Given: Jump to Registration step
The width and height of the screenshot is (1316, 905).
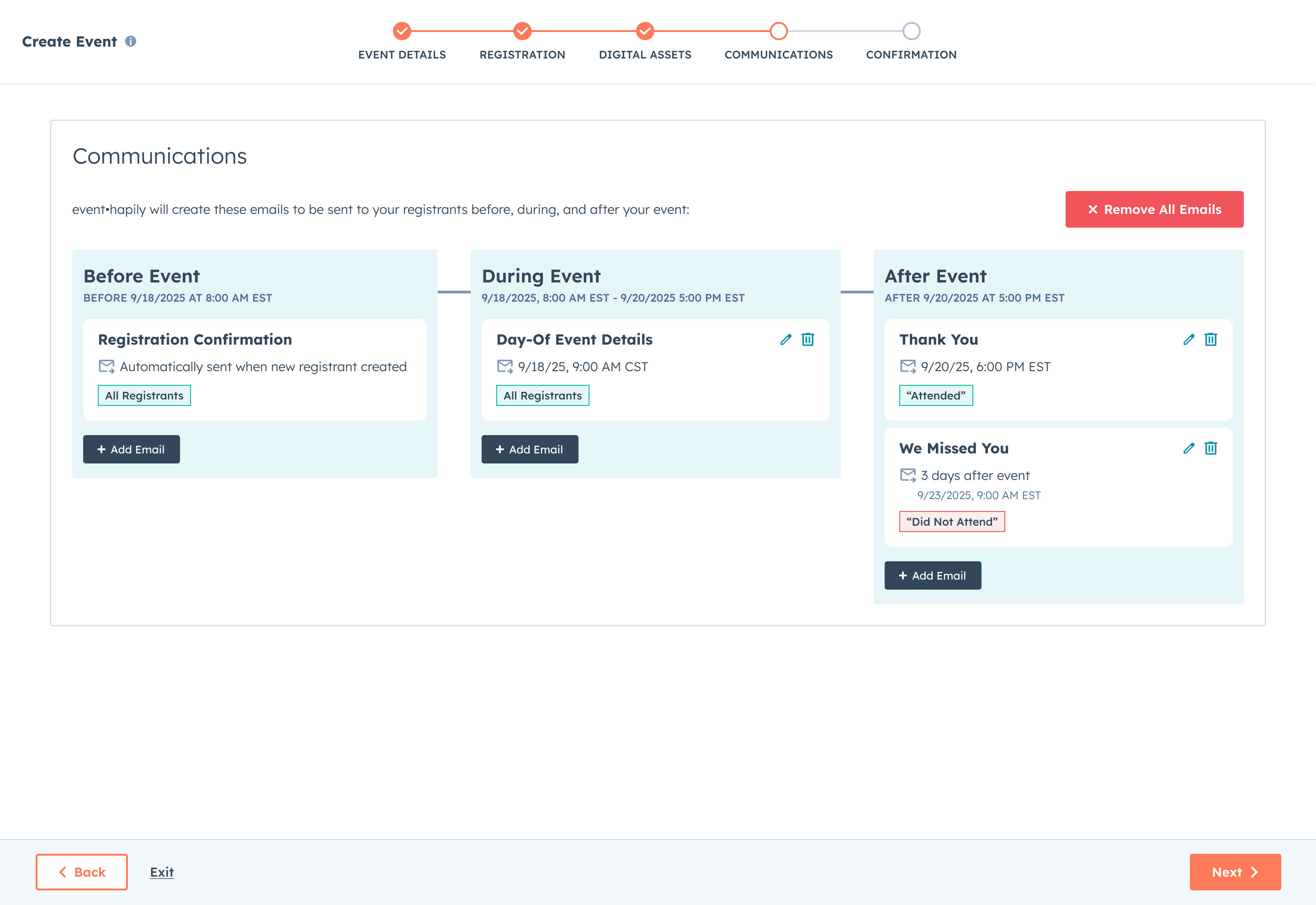Looking at the screenshot, I should [x=522, y=31].
